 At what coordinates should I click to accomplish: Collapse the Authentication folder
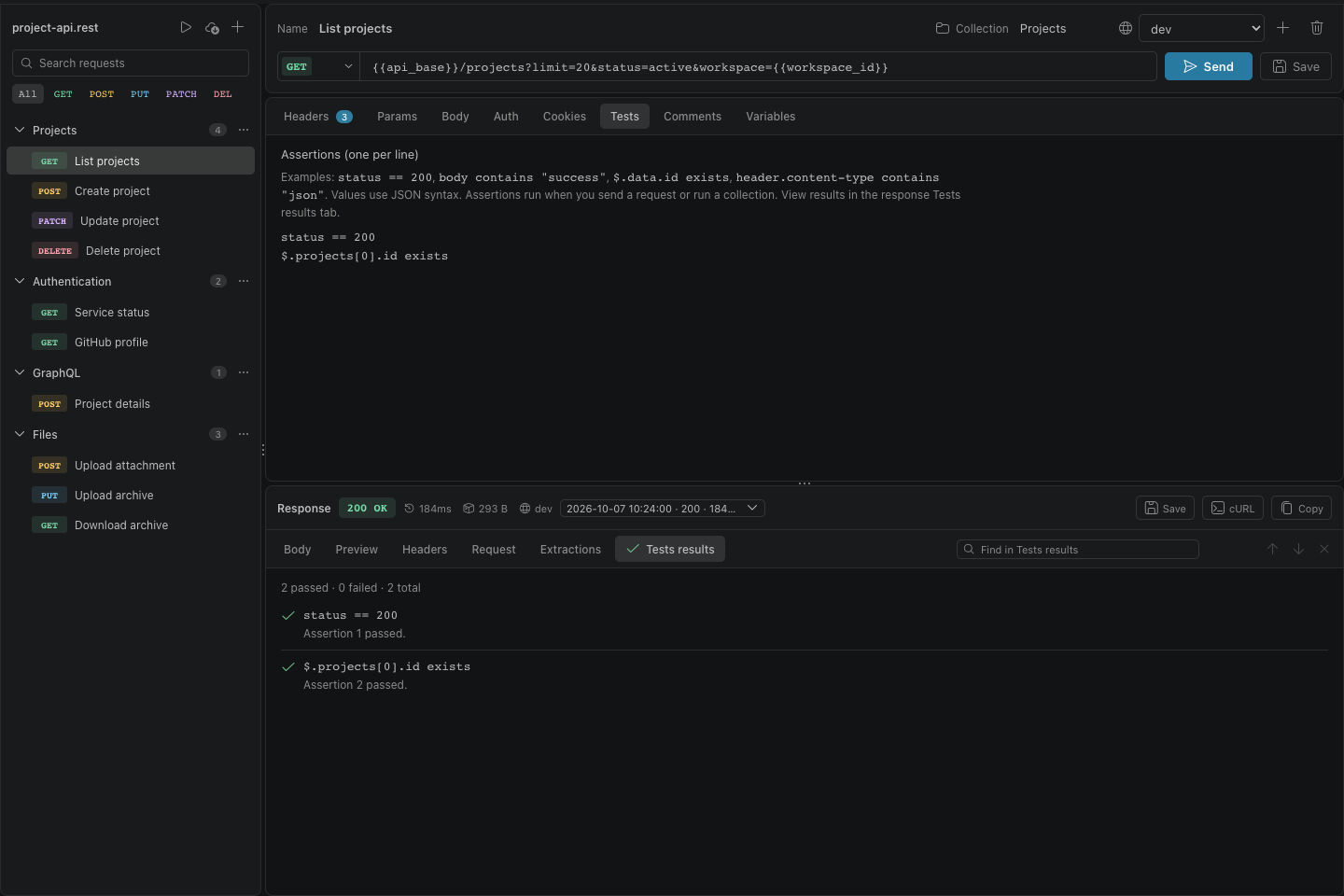point(20,281)
